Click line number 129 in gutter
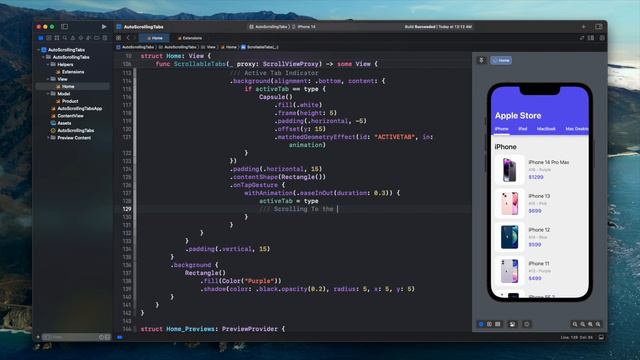640x360 pixels. [127, 209]
